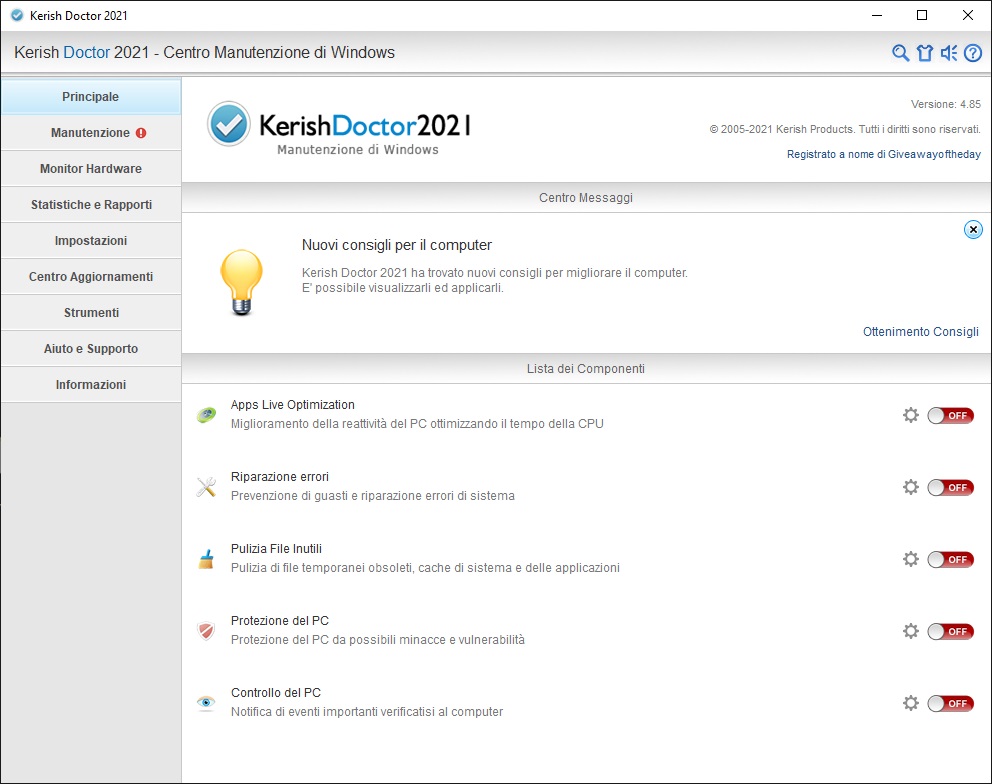Dismiss the Centro Messaggi notification

(973, 229)
